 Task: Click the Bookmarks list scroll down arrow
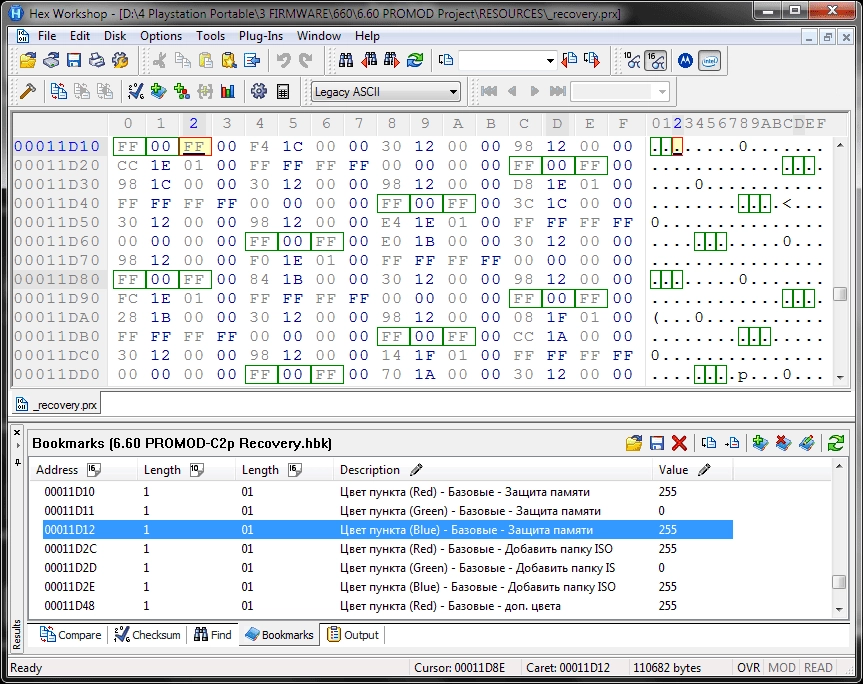[839, 609]
